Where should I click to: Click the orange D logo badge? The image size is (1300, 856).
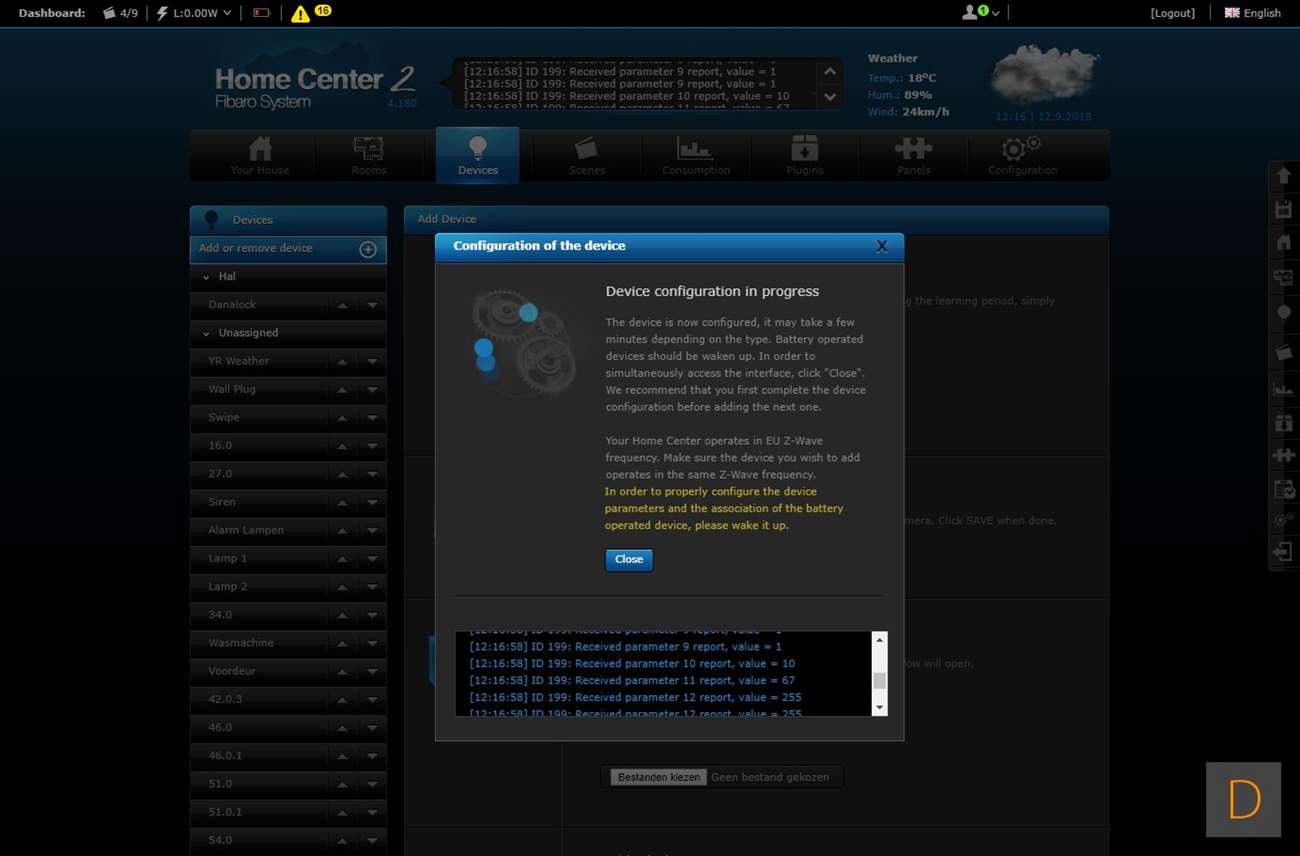(1243, 799)
